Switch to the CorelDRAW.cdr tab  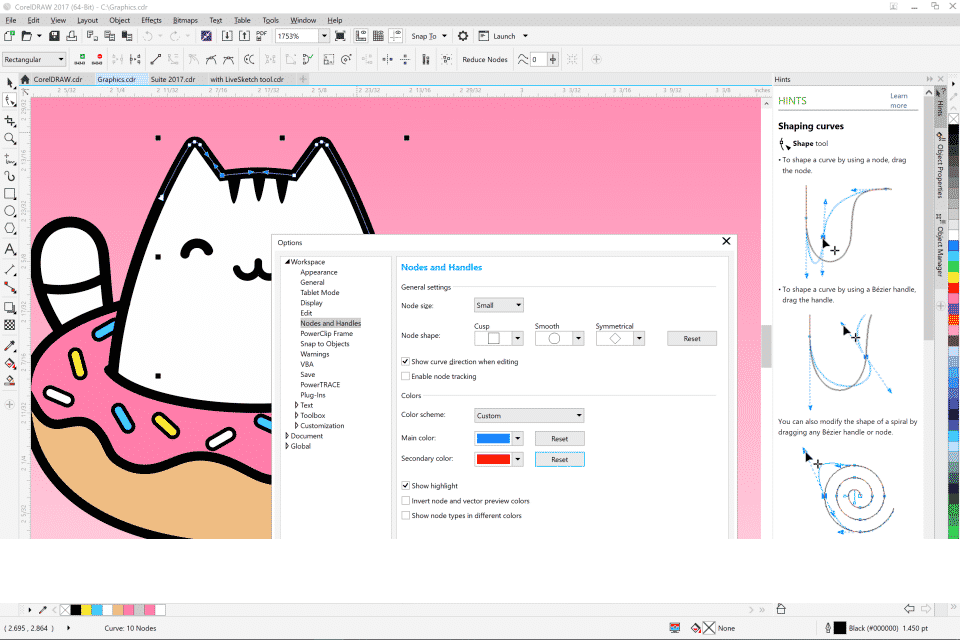pyautogui.click(x=57, y=79)
